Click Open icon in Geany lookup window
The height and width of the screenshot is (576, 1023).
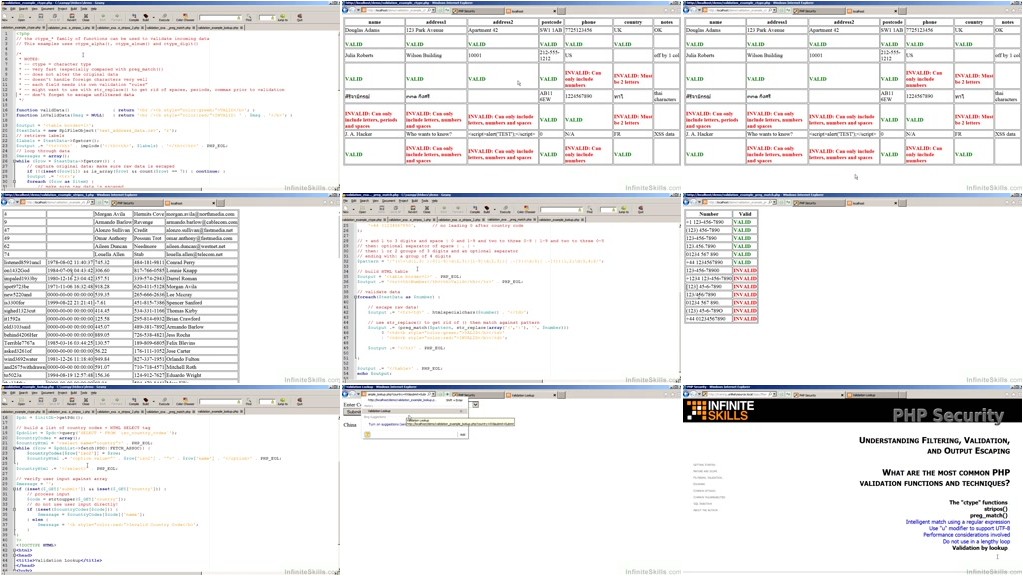tap(21, 402)
